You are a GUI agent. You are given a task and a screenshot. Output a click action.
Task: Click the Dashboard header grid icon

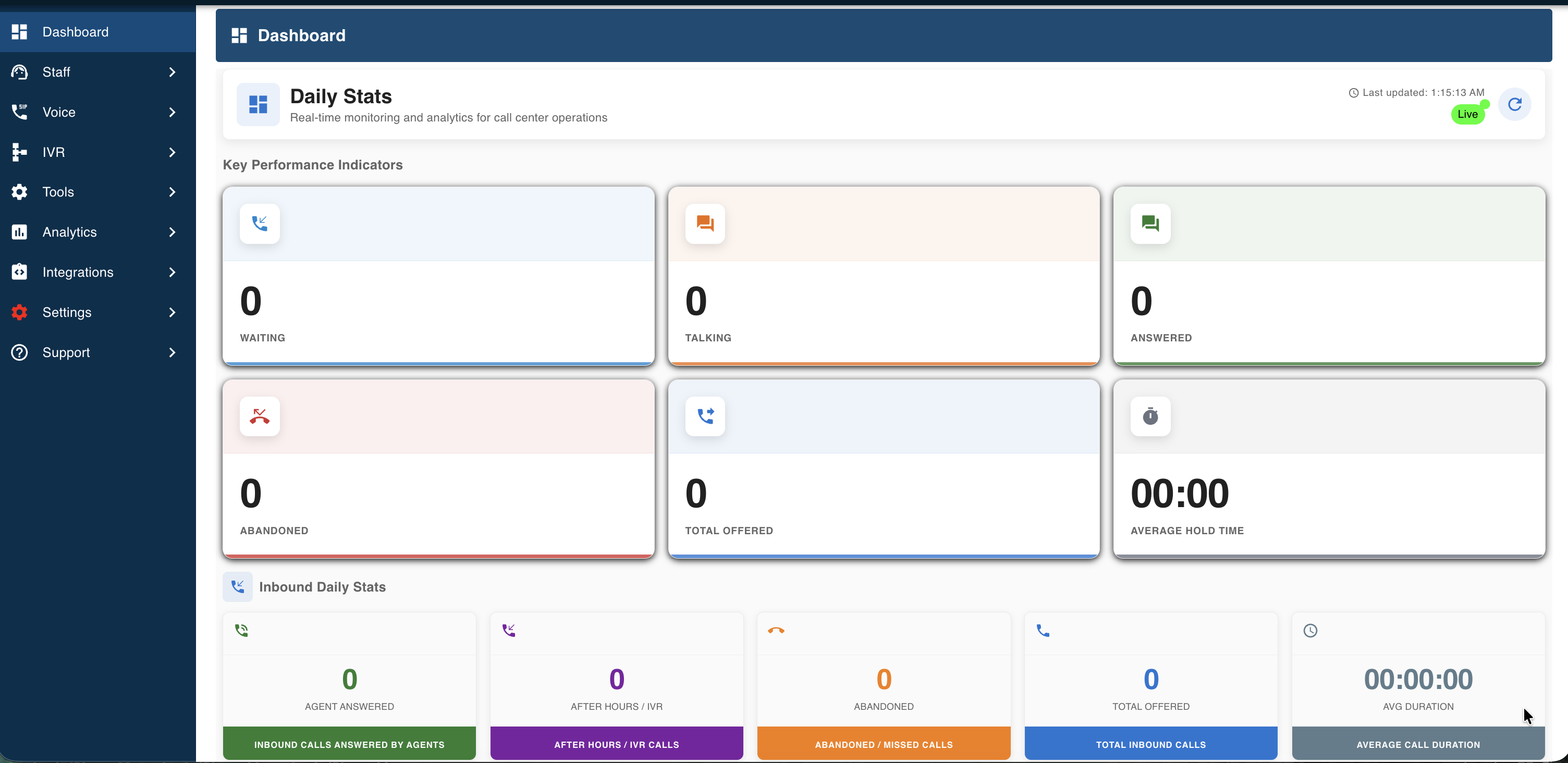click(x=239, y=35)
